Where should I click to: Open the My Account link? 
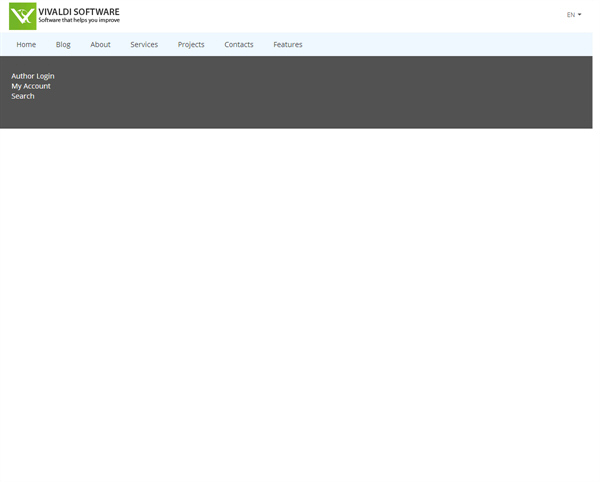coord(31,86)
